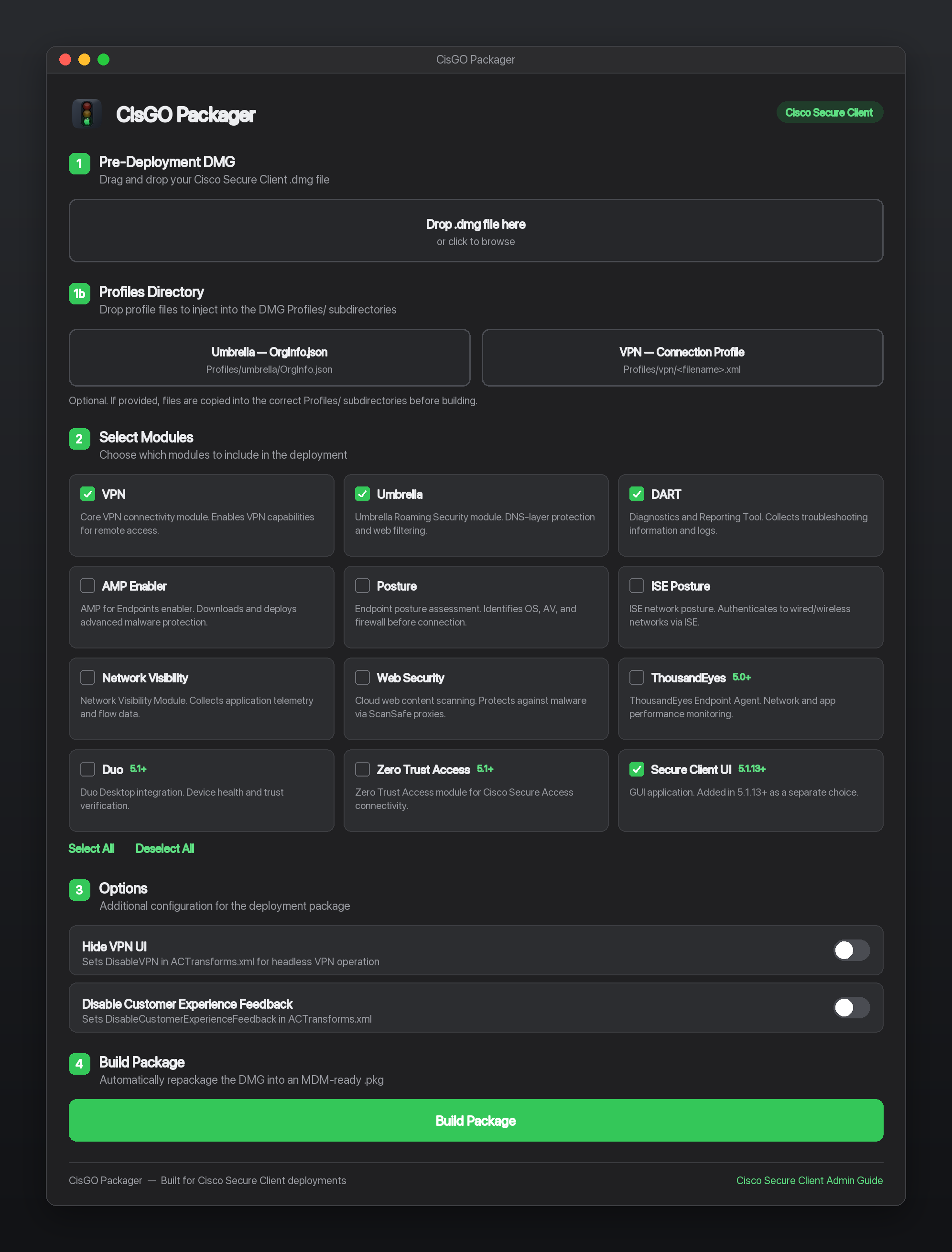The image size is (952, 1252).
Task: Click the 'Duo Desktop integration' description
Action: pyautogui.click(x=182, y=799)
